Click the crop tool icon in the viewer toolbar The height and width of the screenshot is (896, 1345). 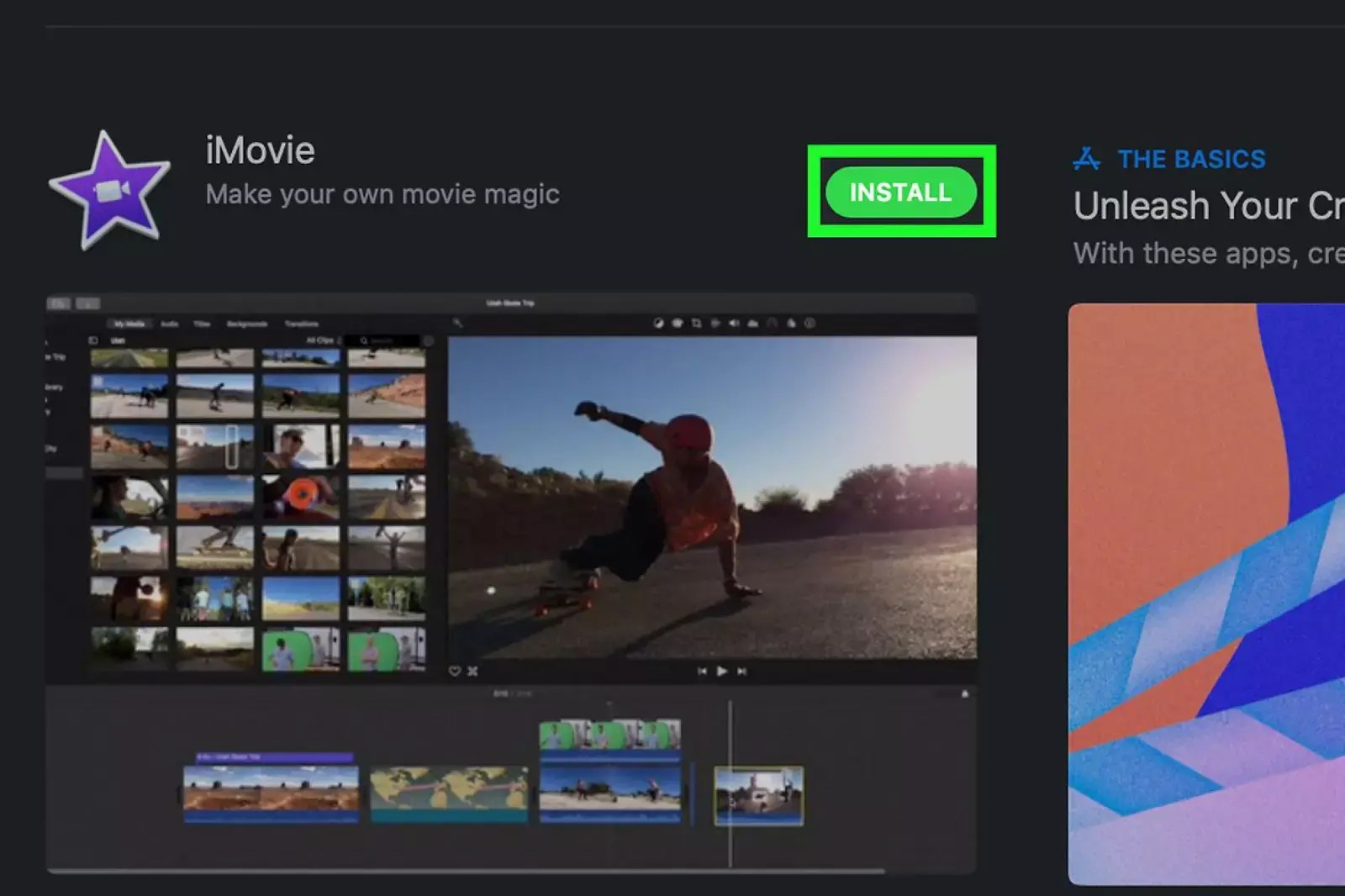pos(697,324)
